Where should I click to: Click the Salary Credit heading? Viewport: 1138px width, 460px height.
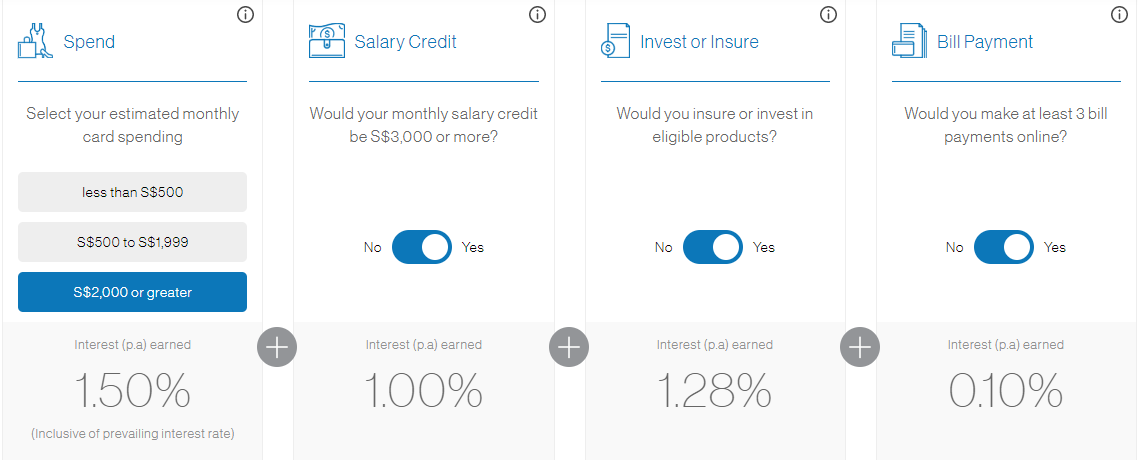pyautogui.click(x=405, y=42)
